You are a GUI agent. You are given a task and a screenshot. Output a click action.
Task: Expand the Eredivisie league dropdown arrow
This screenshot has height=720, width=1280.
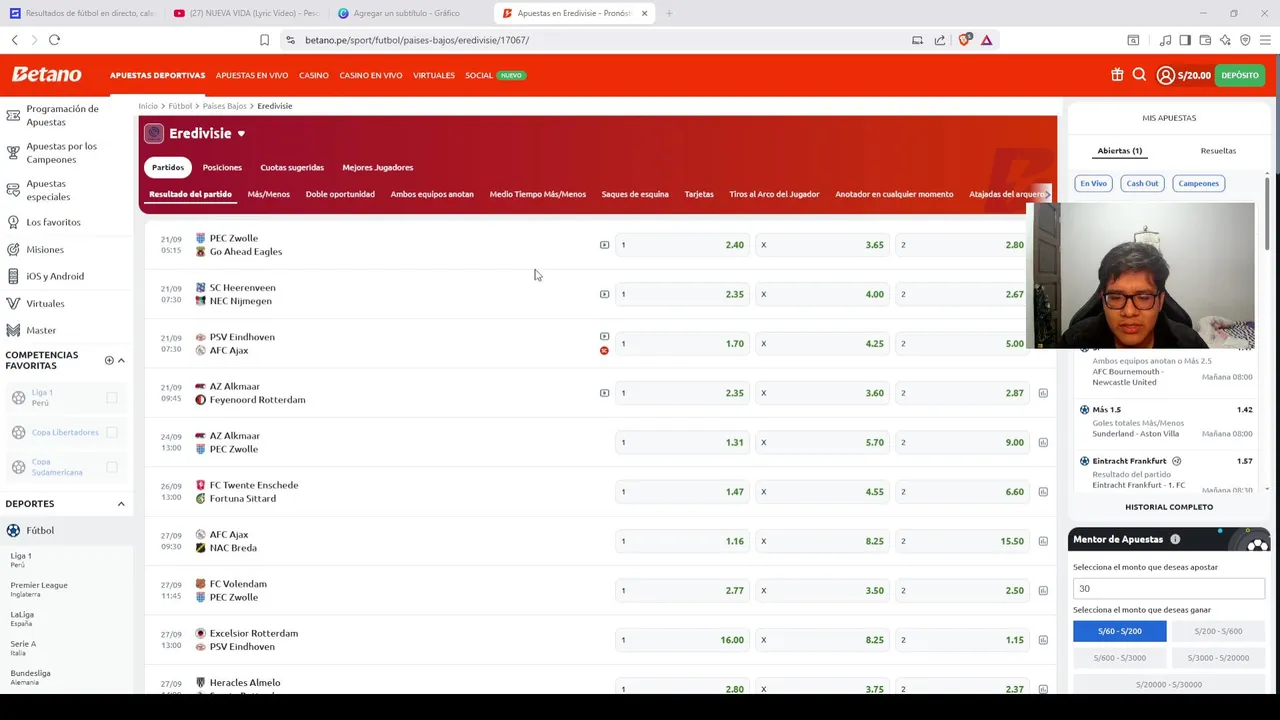click(241, 134)
